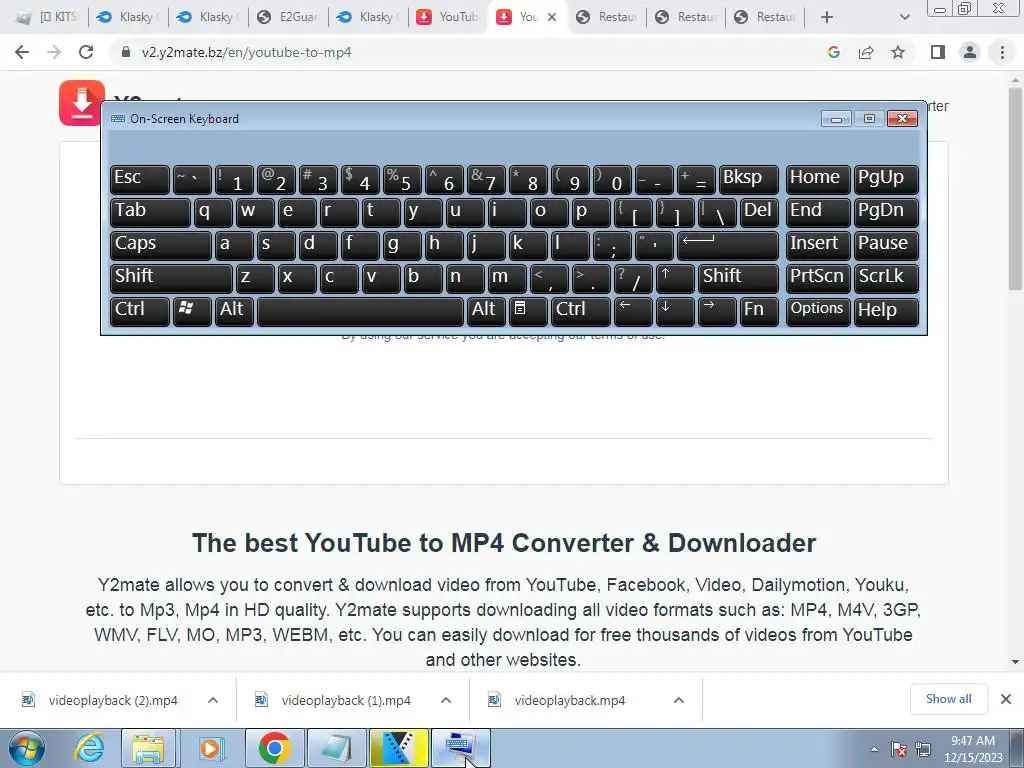
Task: Toggle the left Shift key
Action: point(171,278)
